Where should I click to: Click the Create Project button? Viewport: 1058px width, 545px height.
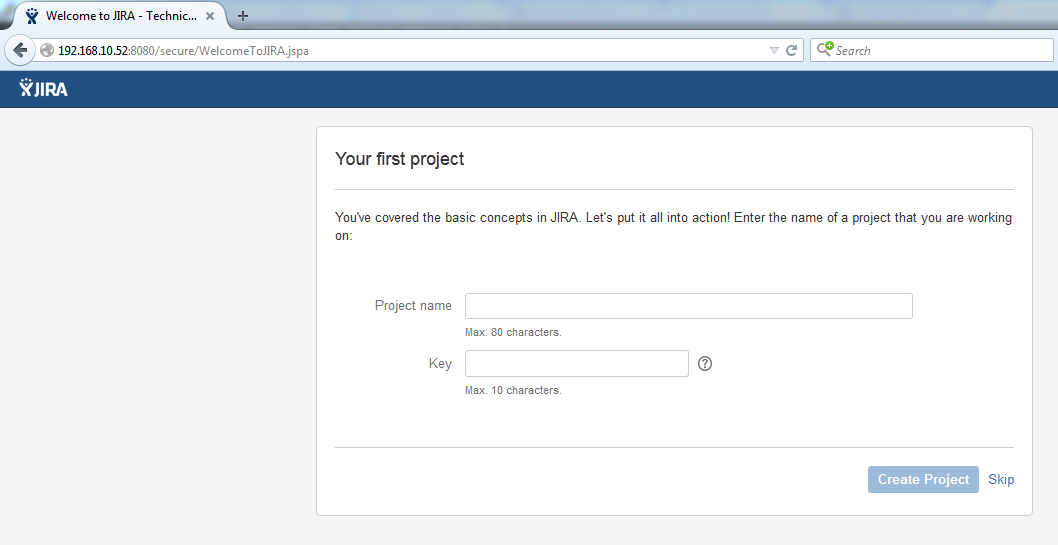(x=923, y=480)
